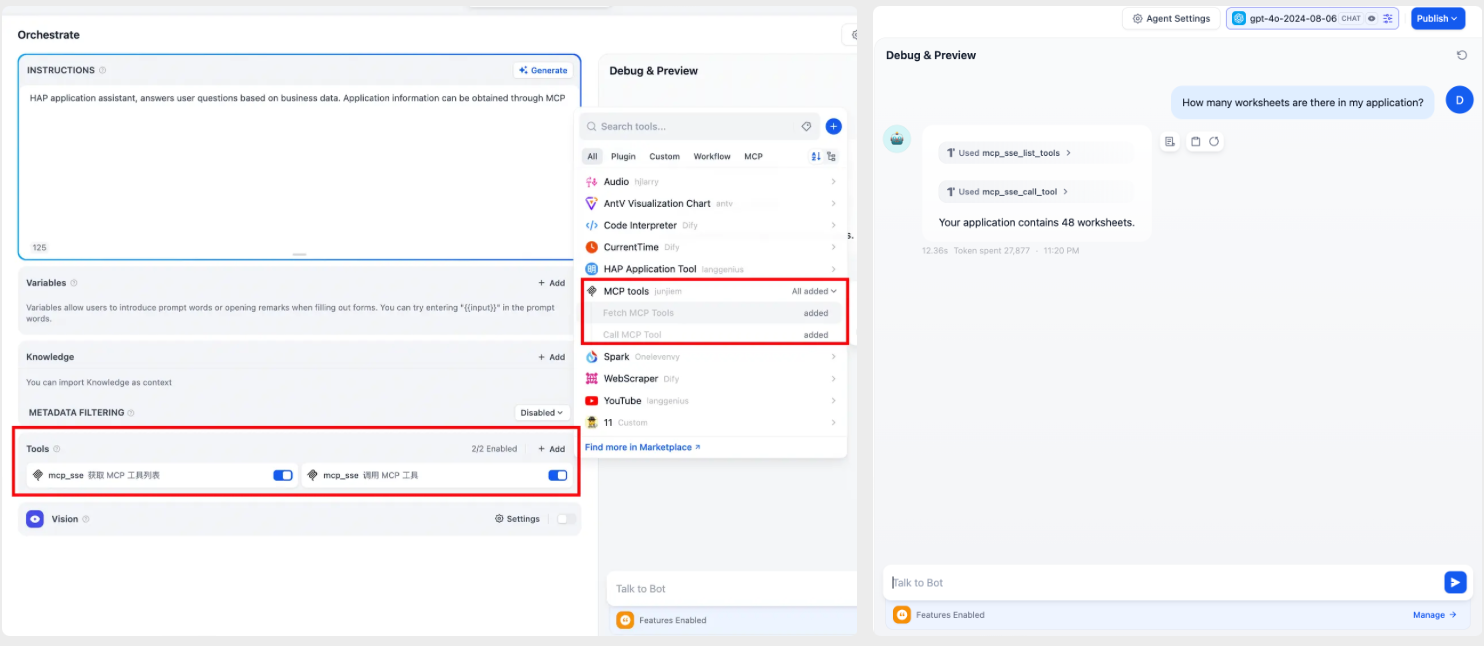Open Find more in Marketplace link
The width and height of the screenshot is (1484, 646).
(x=642, y=447)
